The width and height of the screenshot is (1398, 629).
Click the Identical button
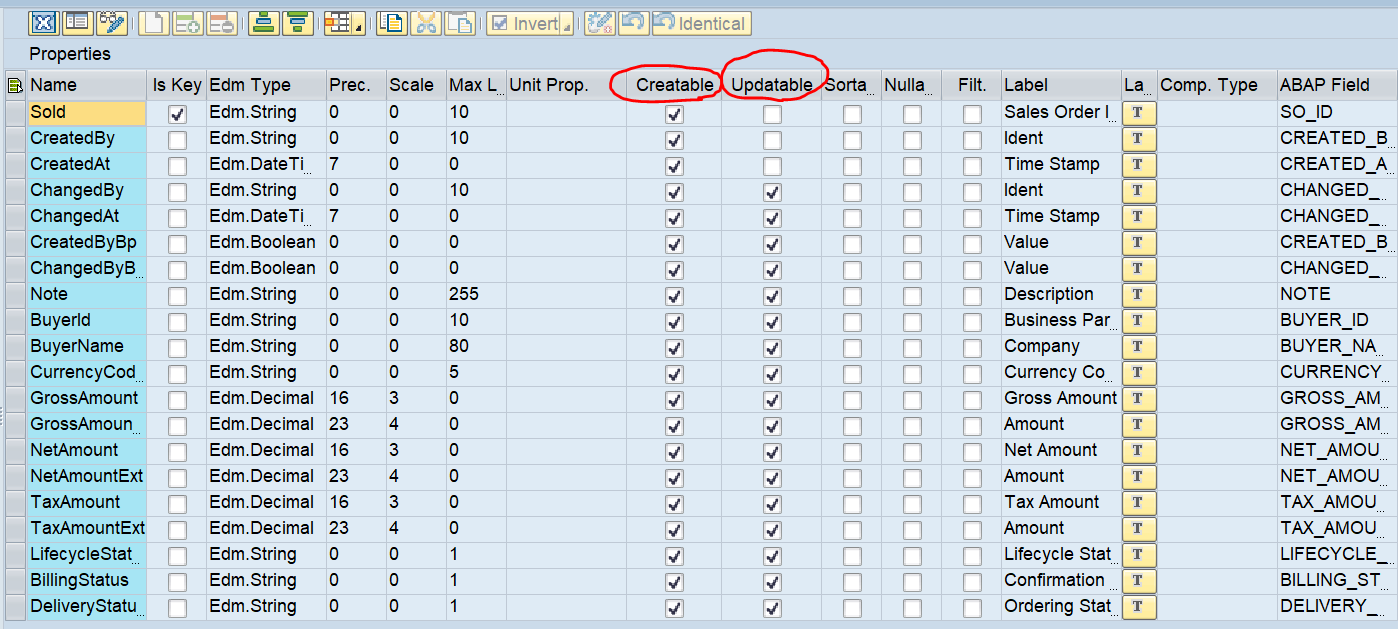[x=701, y=23]
